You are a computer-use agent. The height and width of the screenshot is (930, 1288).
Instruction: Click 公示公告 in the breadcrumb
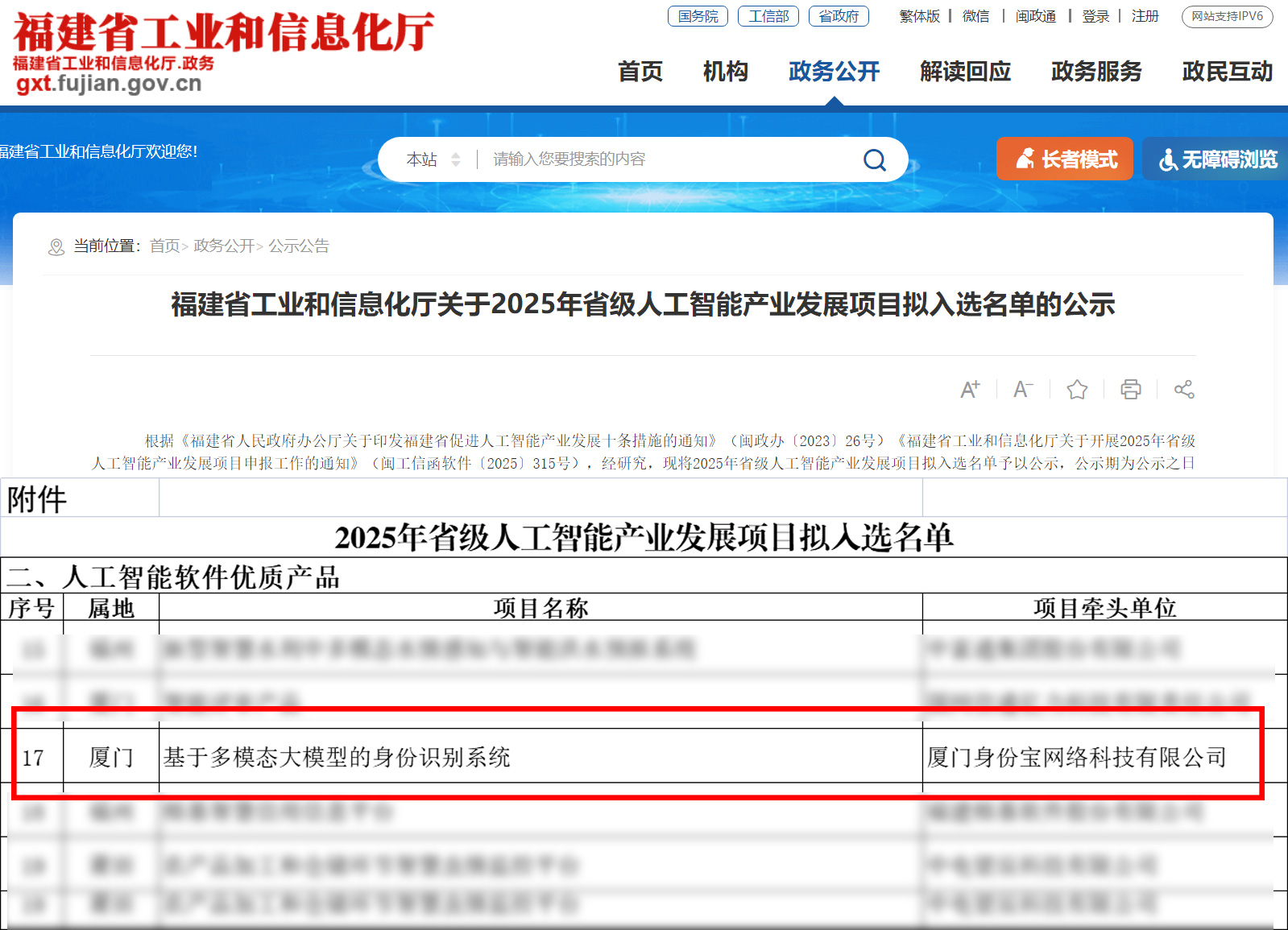tap(299, 246)
